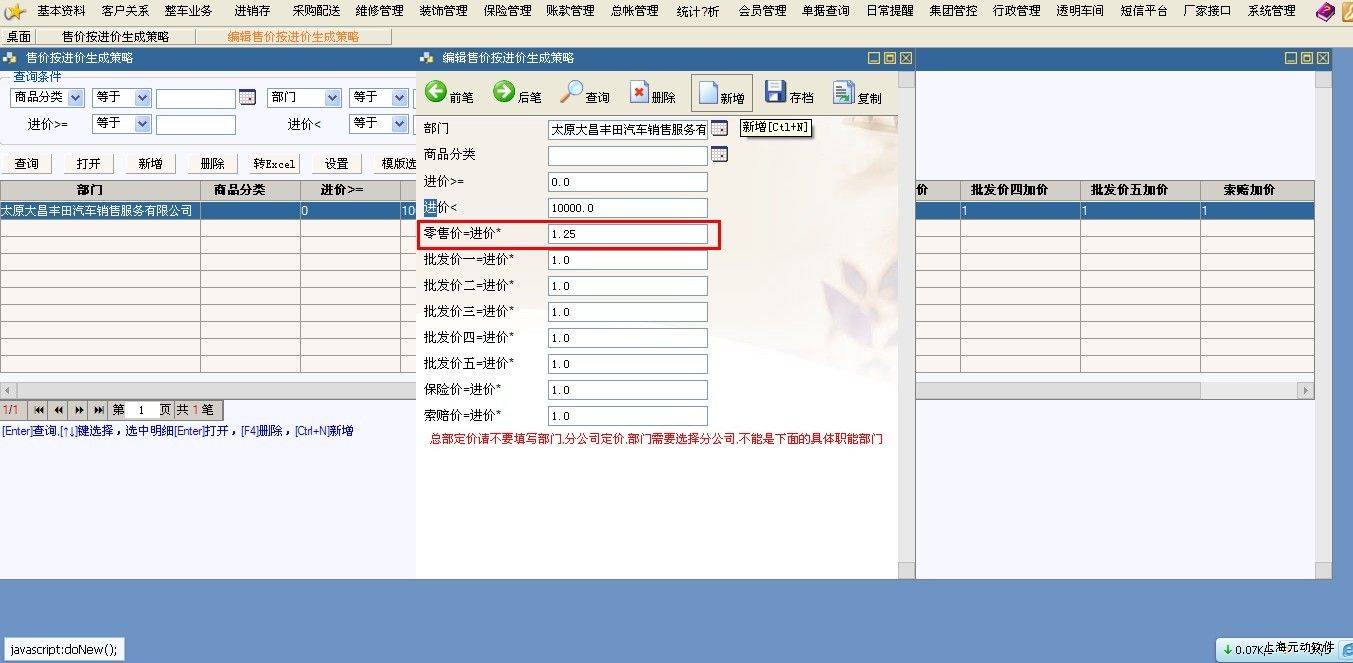1353x663 pixels.
Task: Open the 系统管理 menu
Action: click(1271, 11)
